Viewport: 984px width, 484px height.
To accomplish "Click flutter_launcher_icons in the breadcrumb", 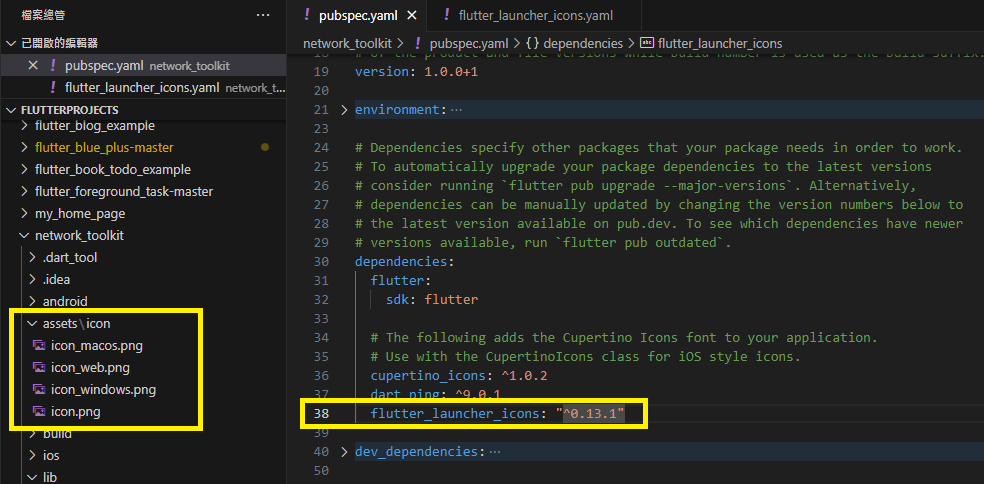I will click(x=720, y=43).
